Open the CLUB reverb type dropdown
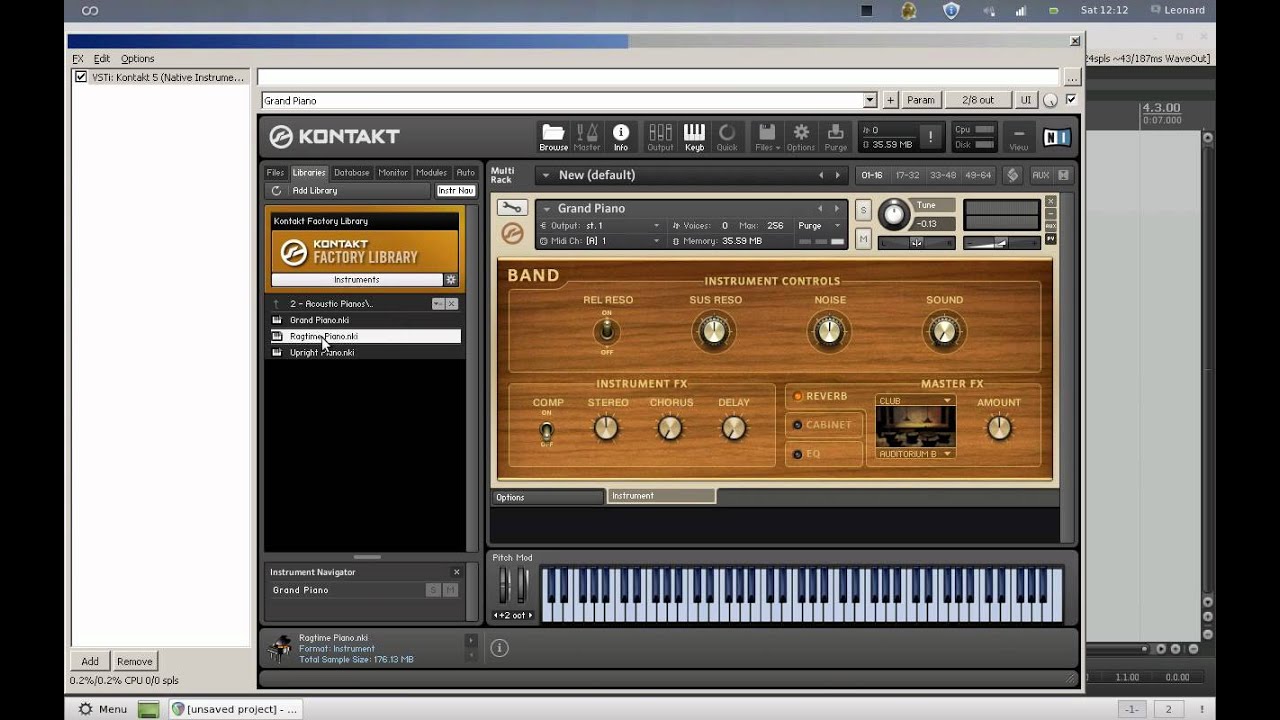 point(915,401)
